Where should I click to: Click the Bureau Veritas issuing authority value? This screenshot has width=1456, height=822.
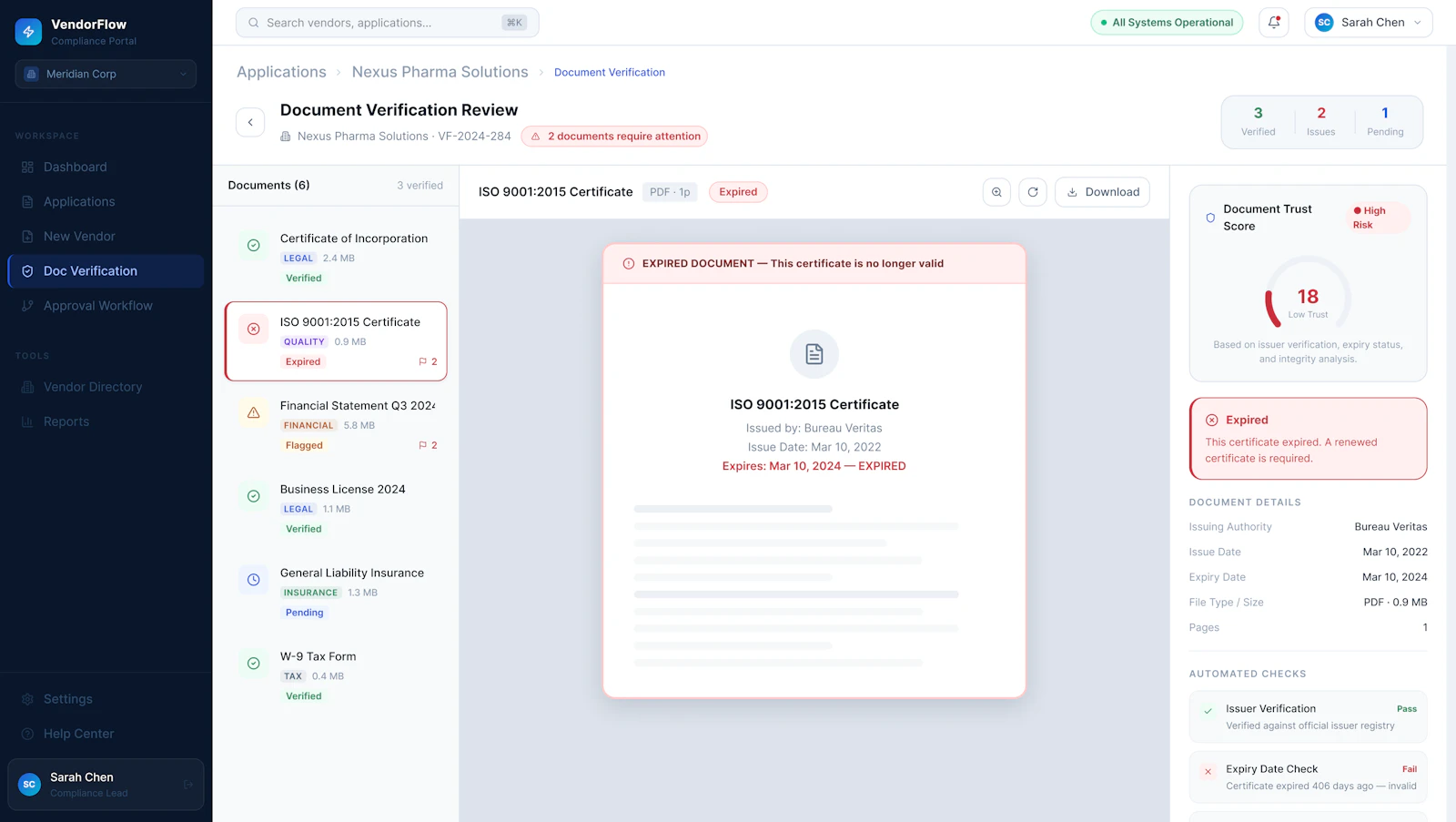[x=1390, y=527]
